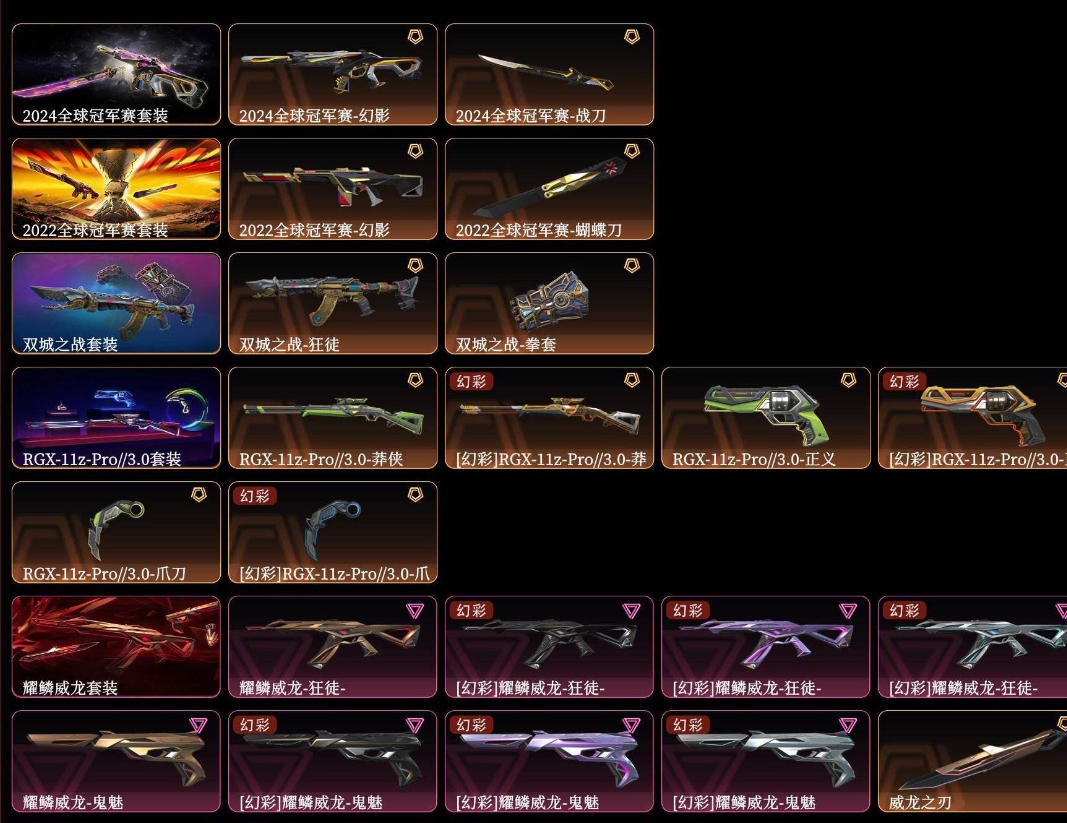The height and width of the screenshot is (823, 1067).
Task: Click pink triangle icon on base 耀鳞威龙-狂徒- card
Action: 415,611
